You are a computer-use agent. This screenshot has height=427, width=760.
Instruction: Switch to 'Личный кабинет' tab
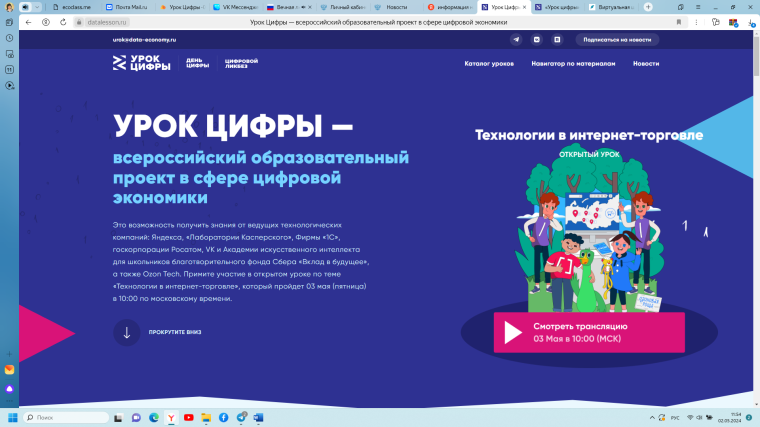[x=343, y=7]
